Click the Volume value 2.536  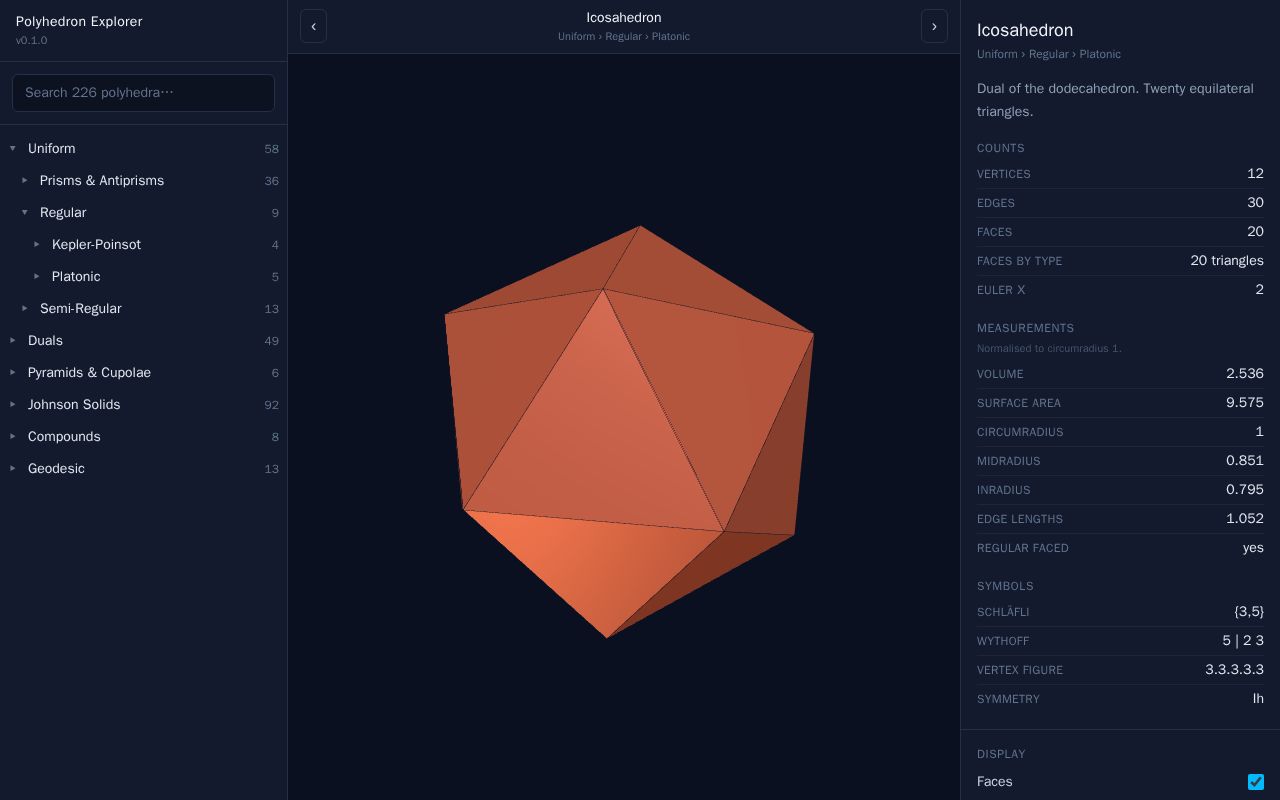coord(1245,374)
